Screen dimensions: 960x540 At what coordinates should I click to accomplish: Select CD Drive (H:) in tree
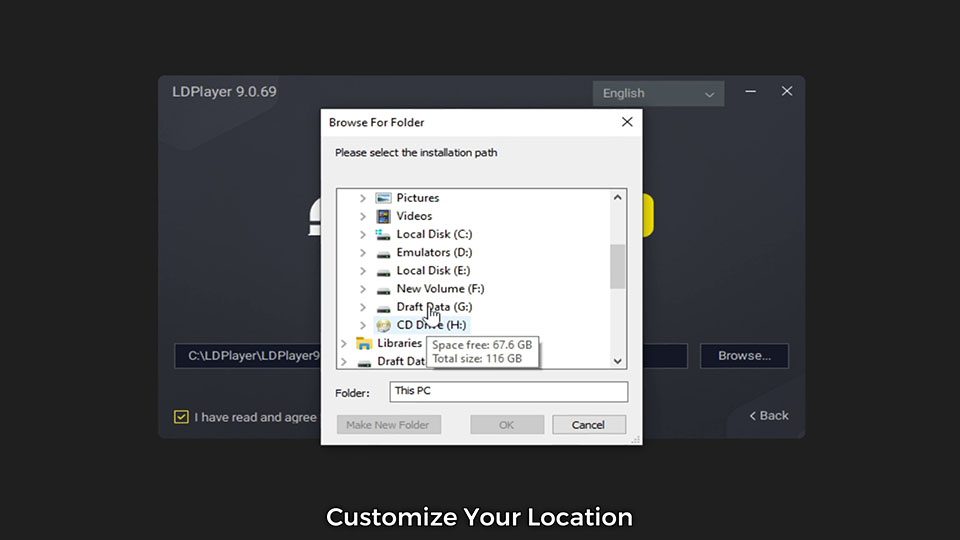tap(431, 325)
